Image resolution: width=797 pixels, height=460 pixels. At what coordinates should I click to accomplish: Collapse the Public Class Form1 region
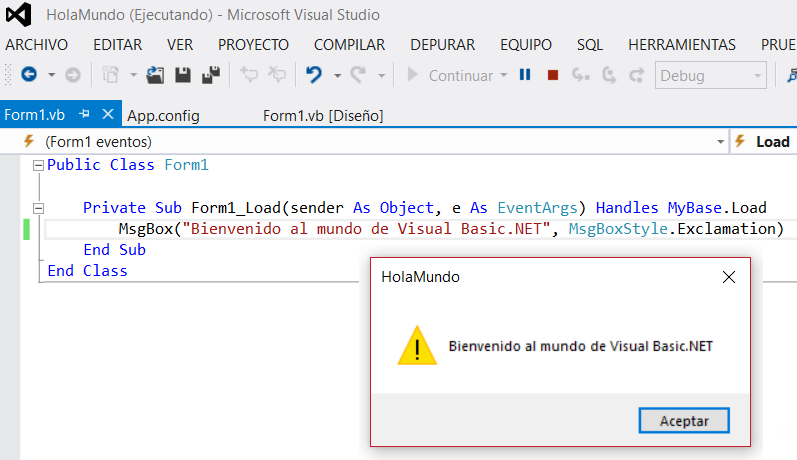[38, 165]
